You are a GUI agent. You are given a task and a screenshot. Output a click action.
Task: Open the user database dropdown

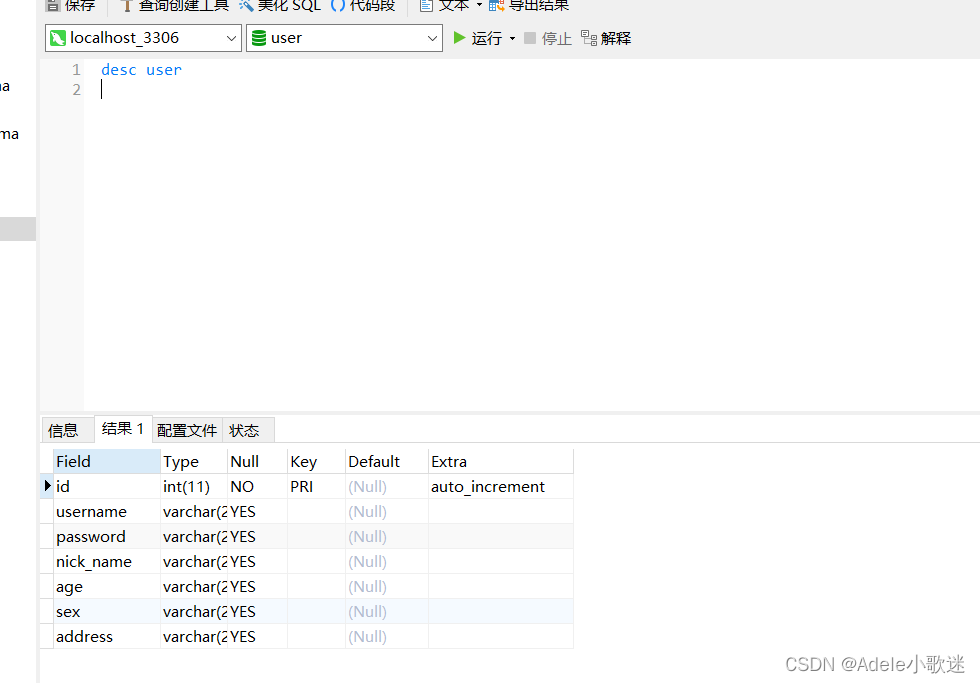[x=434, y=38]
